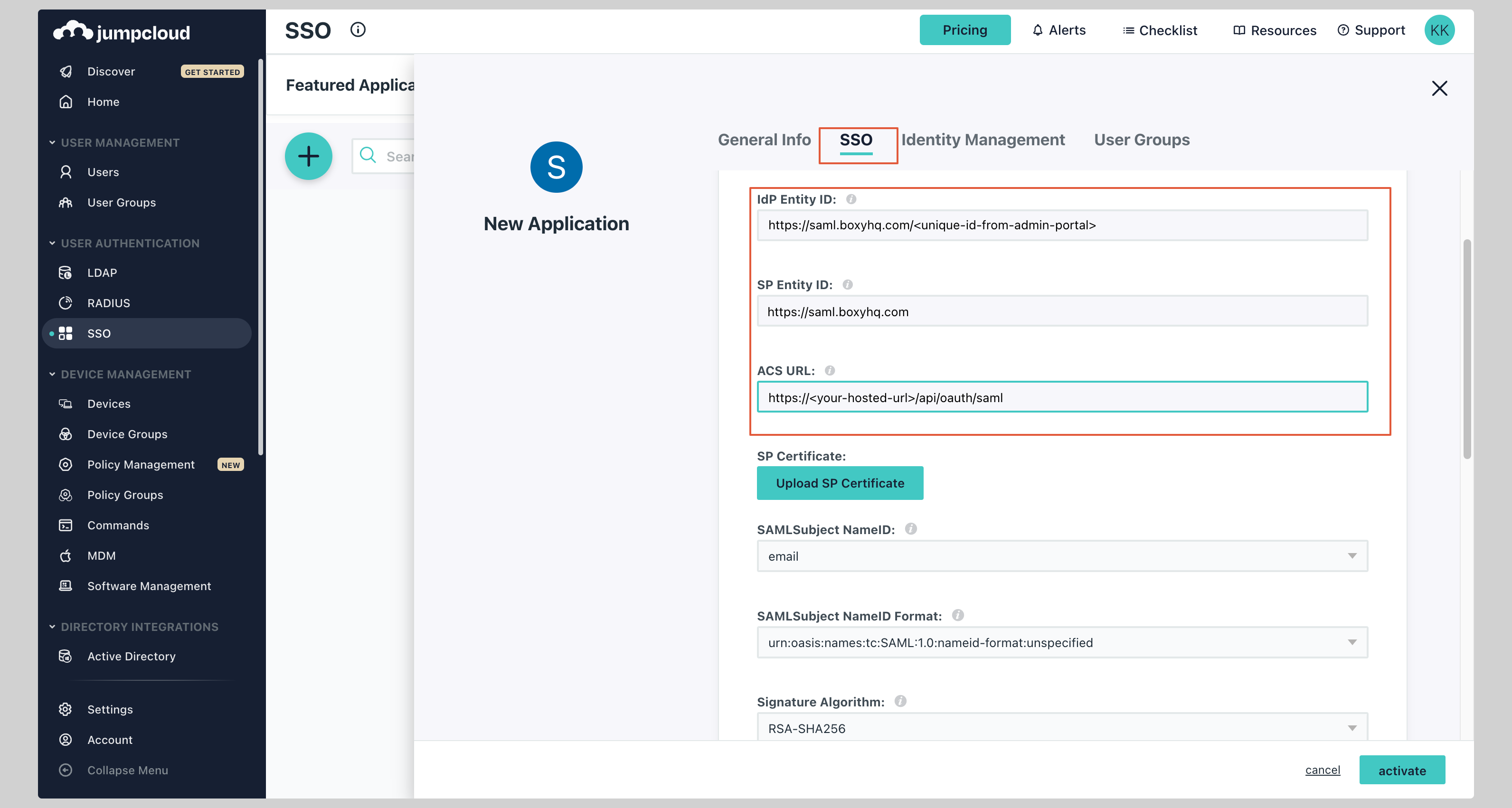Click the SP Entity ID input field

click(1061, 311)
